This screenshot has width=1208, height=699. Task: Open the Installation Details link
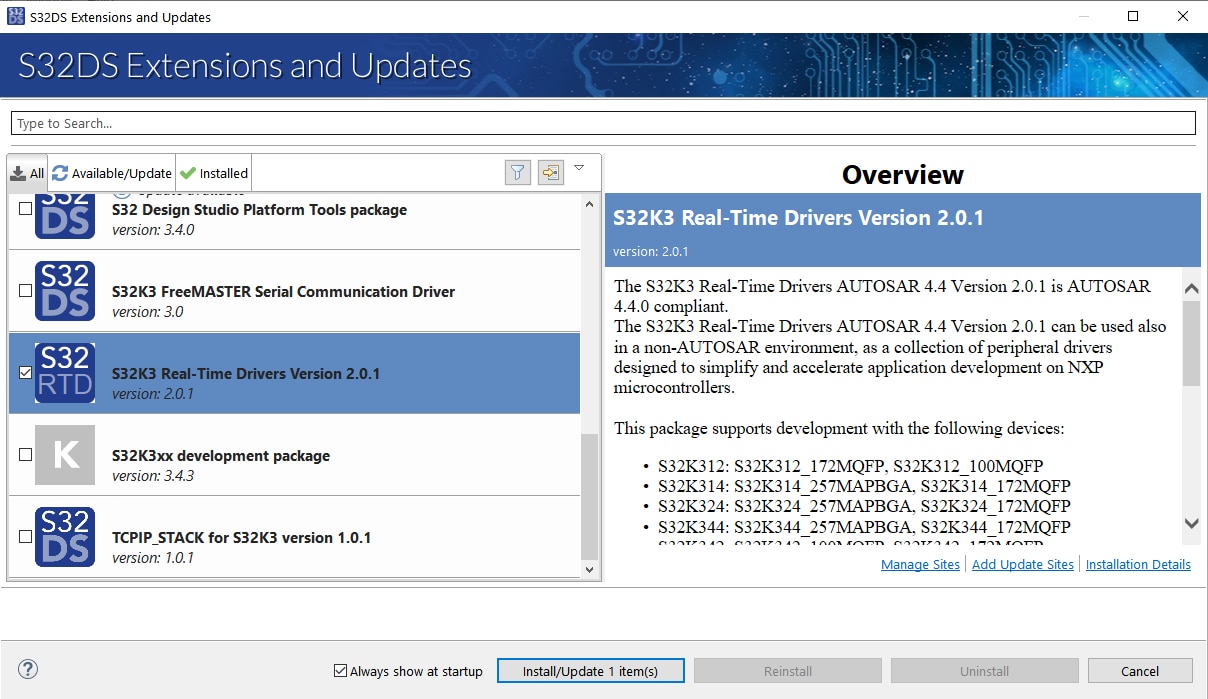point(1138,565)
